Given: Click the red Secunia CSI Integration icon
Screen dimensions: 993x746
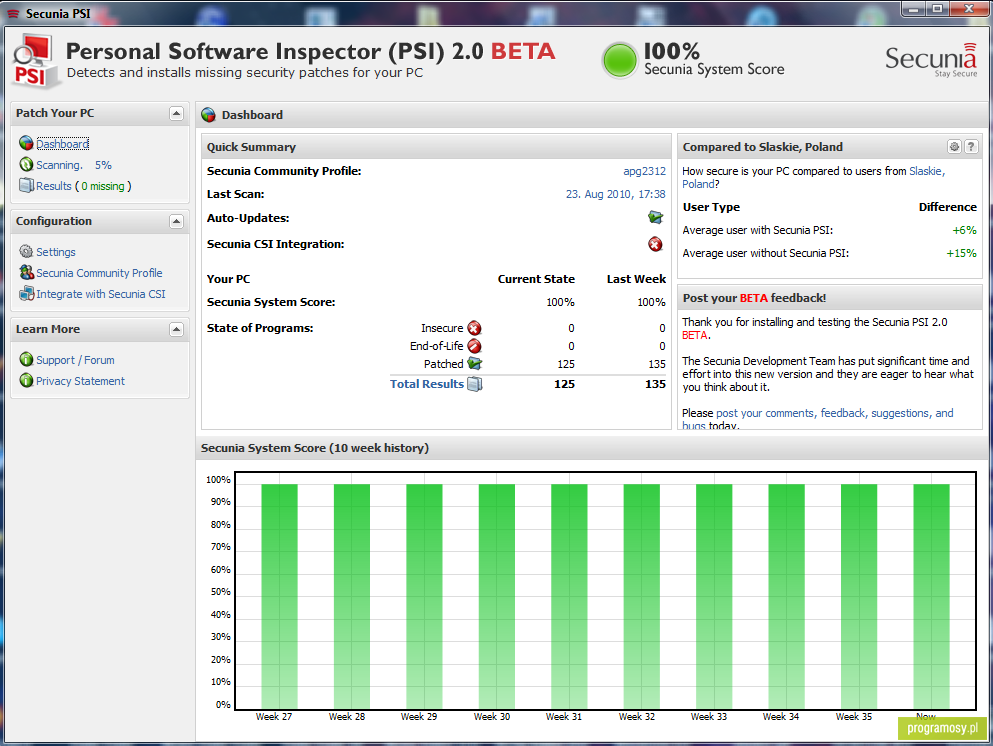Looking at the screenshot, I should [655, 244].
